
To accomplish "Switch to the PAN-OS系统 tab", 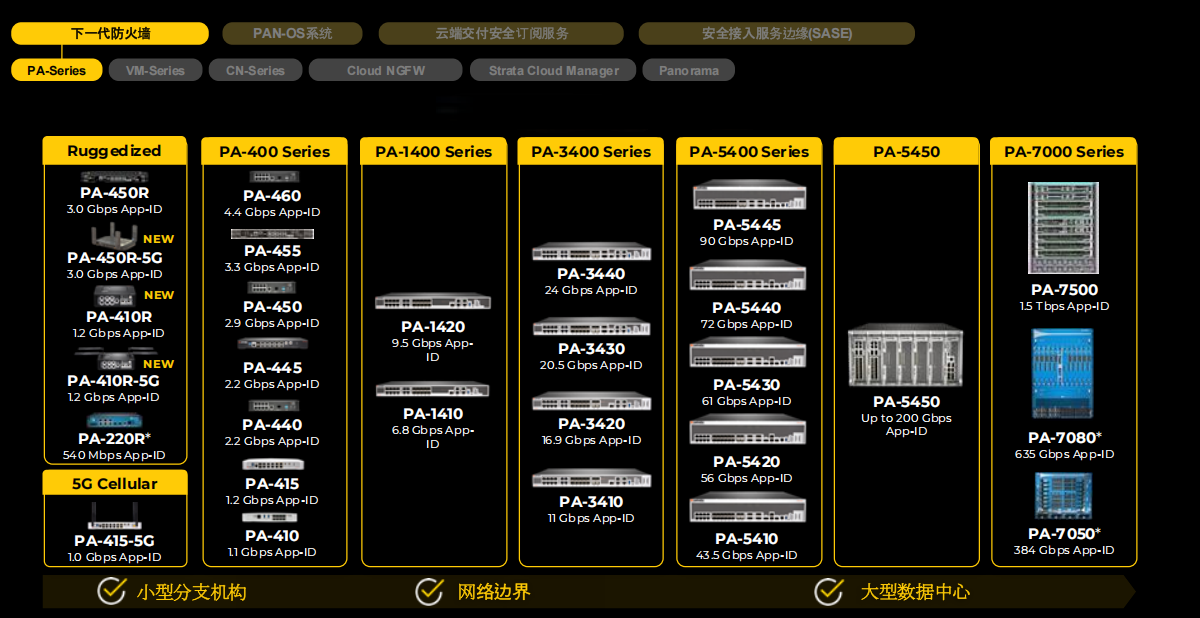I will [x=293, y=34].
